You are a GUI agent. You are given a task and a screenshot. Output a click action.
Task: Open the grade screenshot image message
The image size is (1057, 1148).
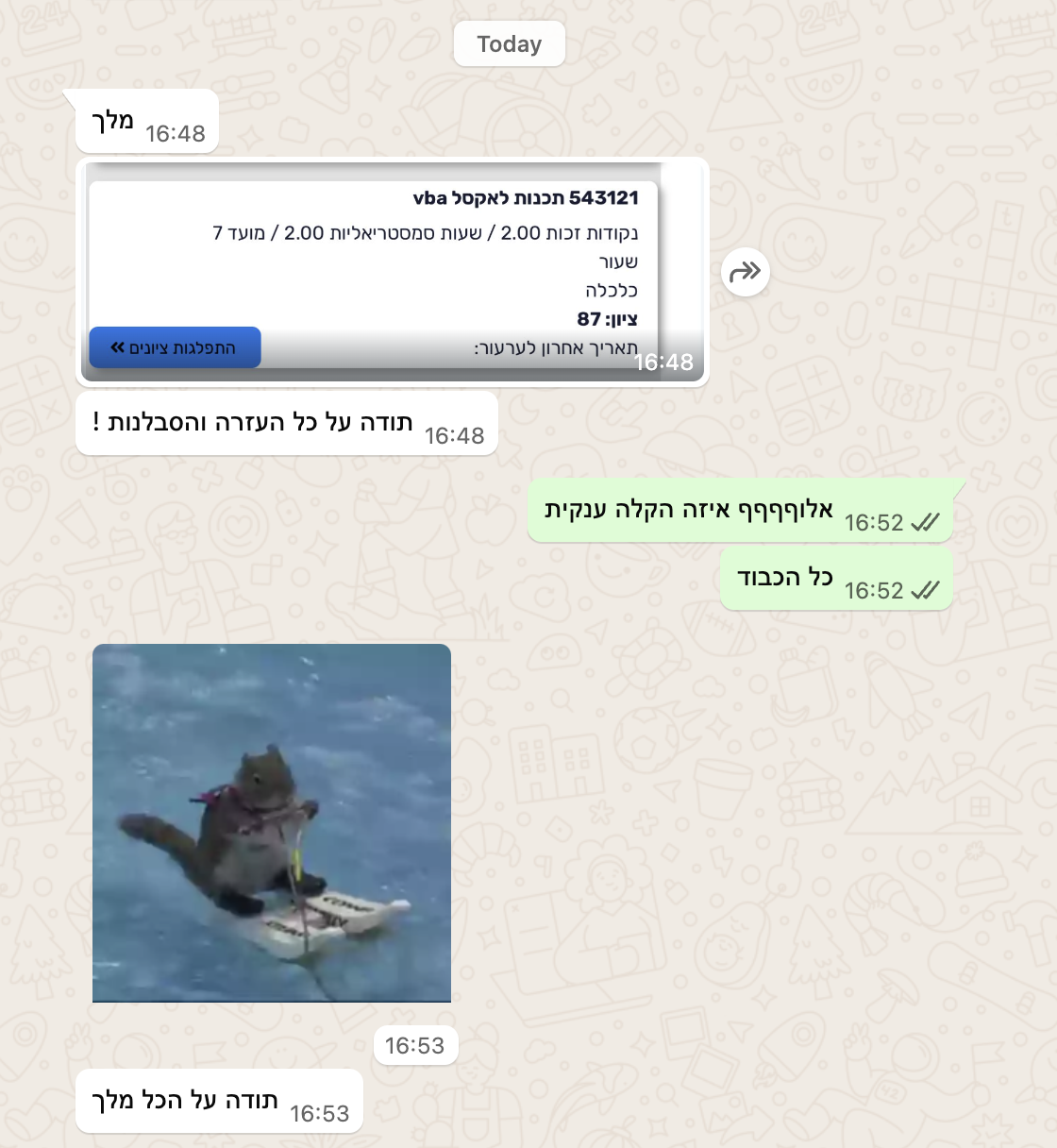(x=393, y=272)
